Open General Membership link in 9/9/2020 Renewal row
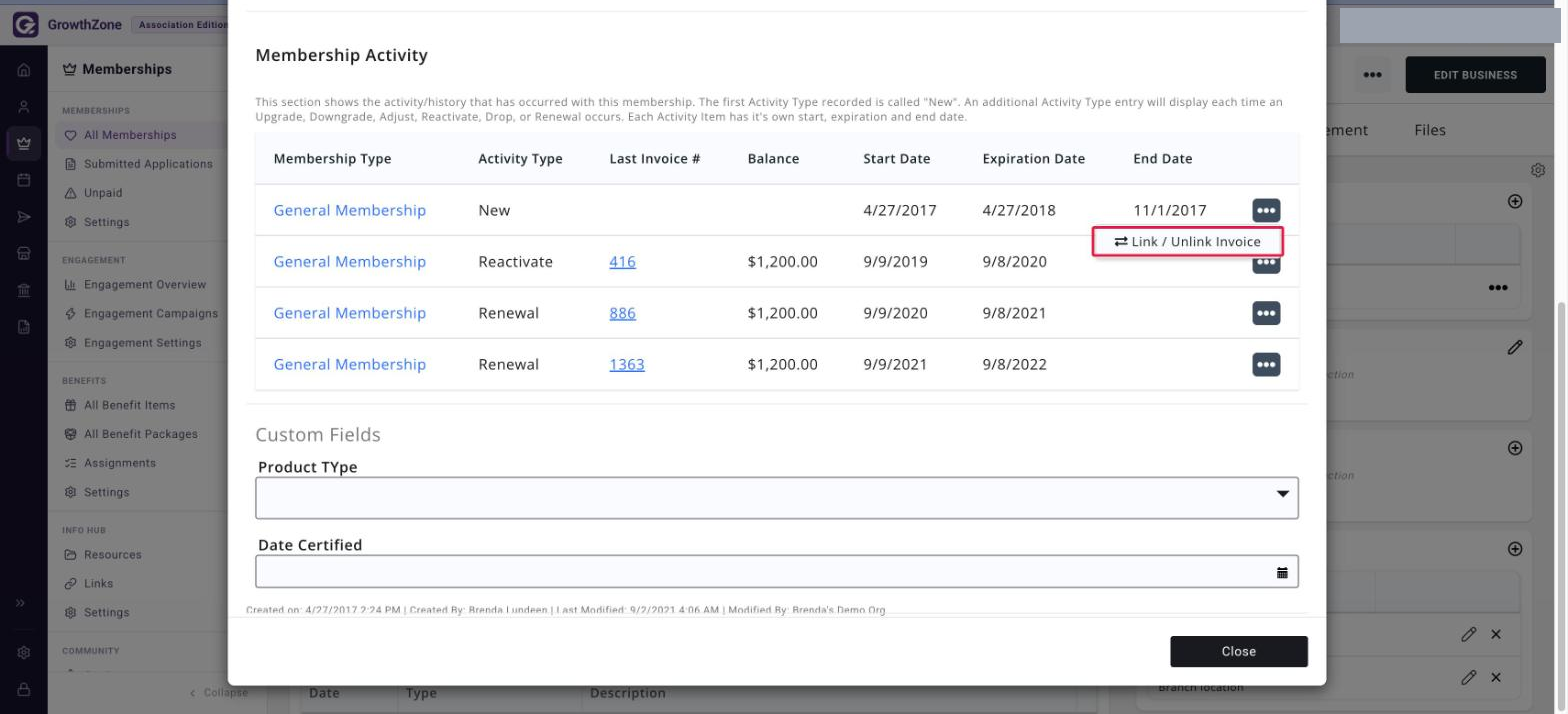Viewport: 1568px width, 714px height. coord(350,313)
